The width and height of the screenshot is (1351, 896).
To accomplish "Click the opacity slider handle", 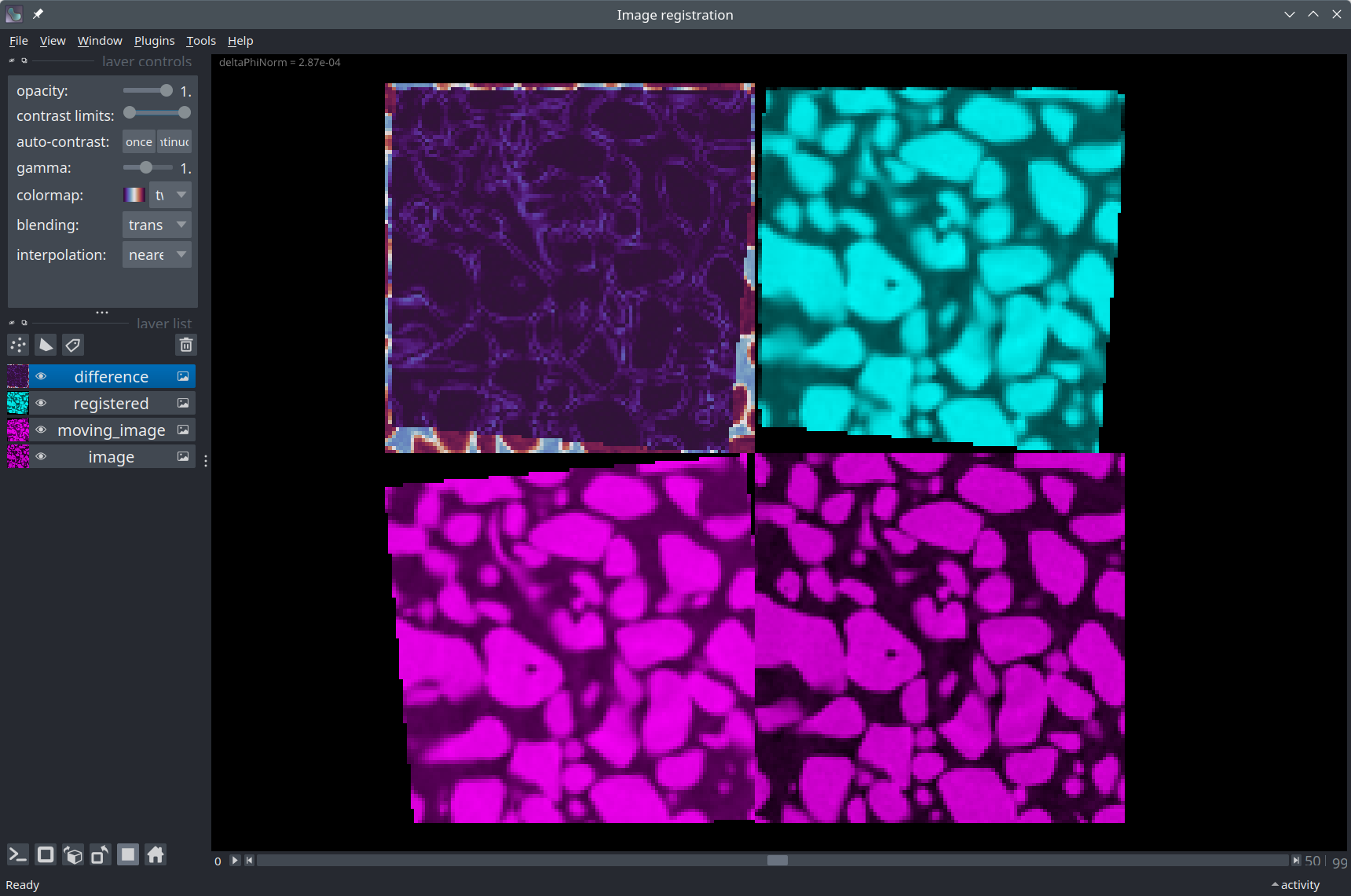I will (x=167, y=91).
